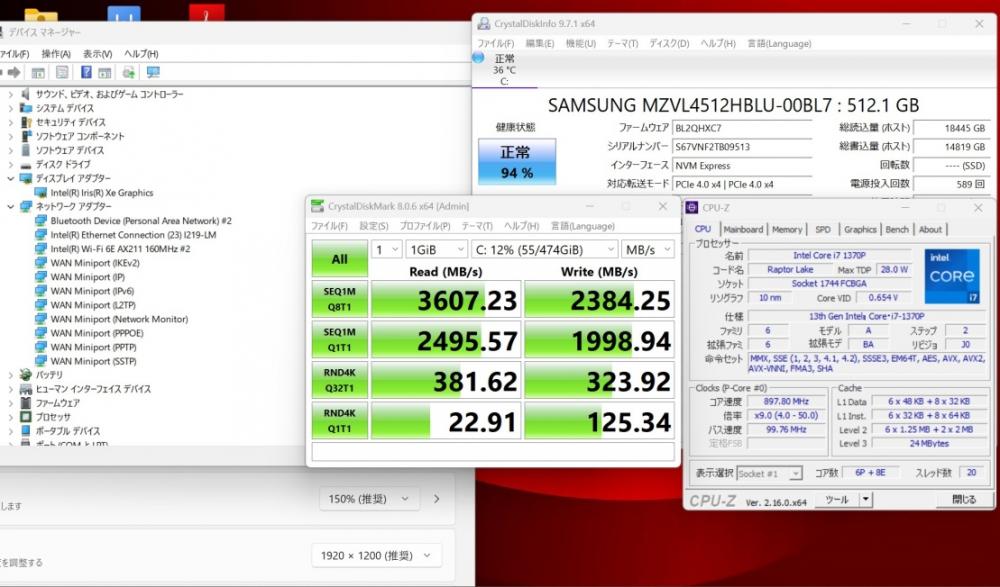
Task: Open the 1GiB test size dropdown
Action: [436, 250]
